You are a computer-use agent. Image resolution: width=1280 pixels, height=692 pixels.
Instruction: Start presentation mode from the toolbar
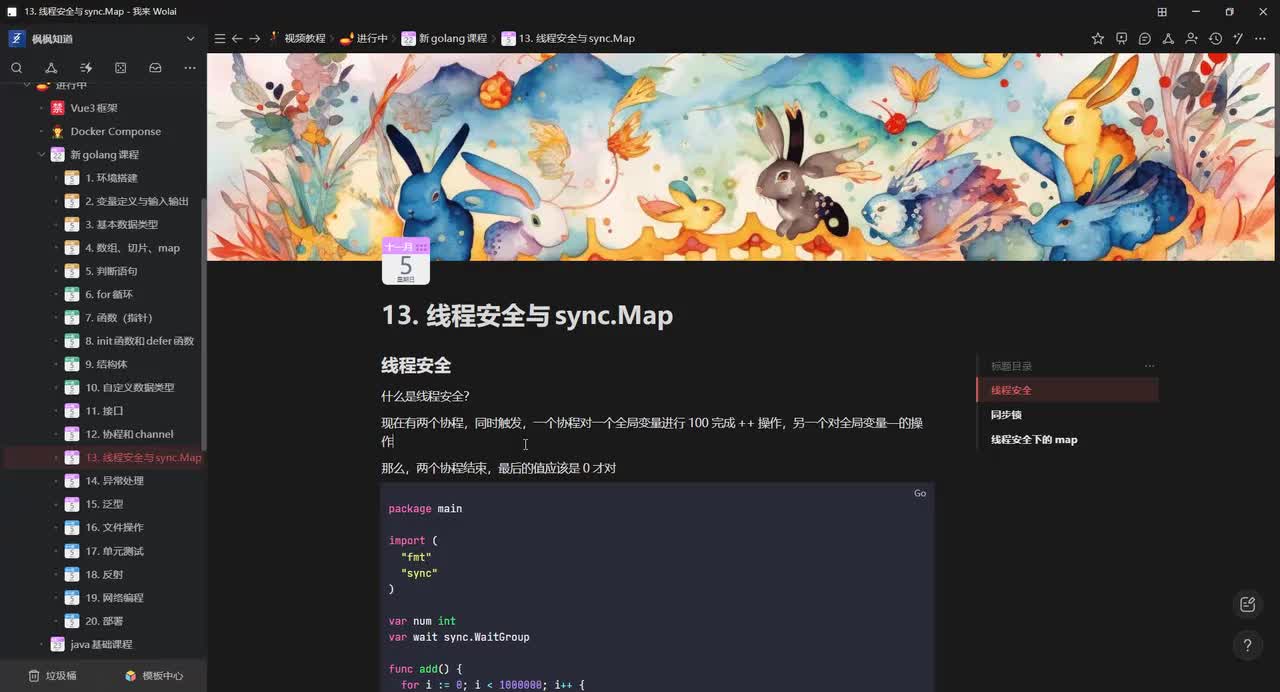point(1121,38)
